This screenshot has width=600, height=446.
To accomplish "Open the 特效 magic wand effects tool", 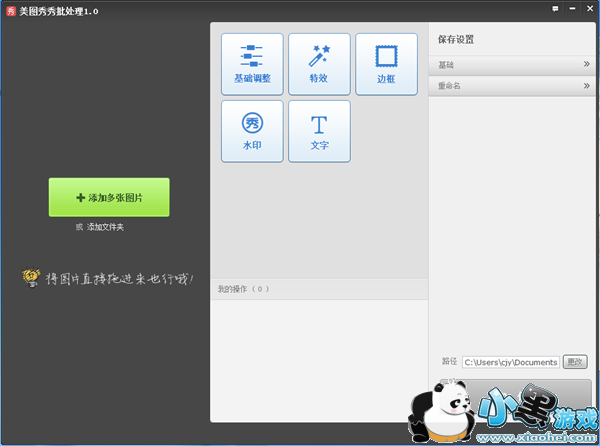I will [319, 64].
